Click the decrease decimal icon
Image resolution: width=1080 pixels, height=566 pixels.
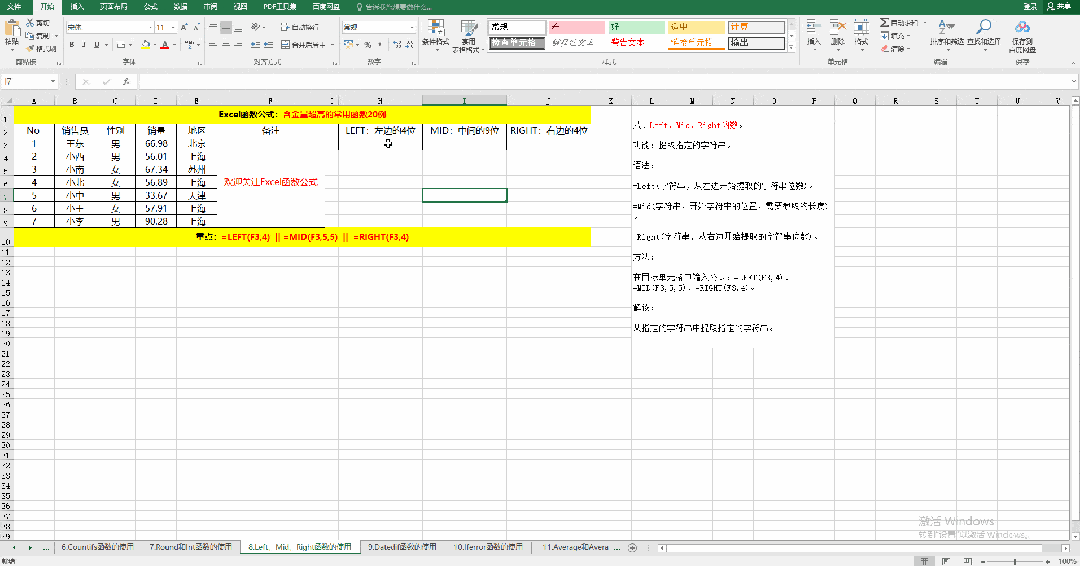[x=410, y=45]
